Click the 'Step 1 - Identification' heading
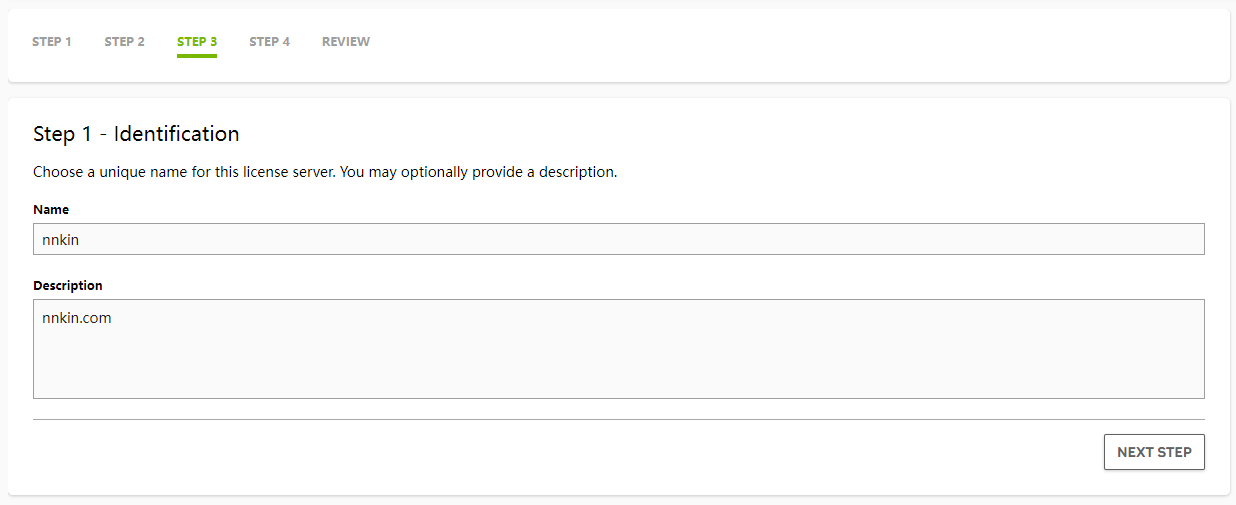 [136, 134]
